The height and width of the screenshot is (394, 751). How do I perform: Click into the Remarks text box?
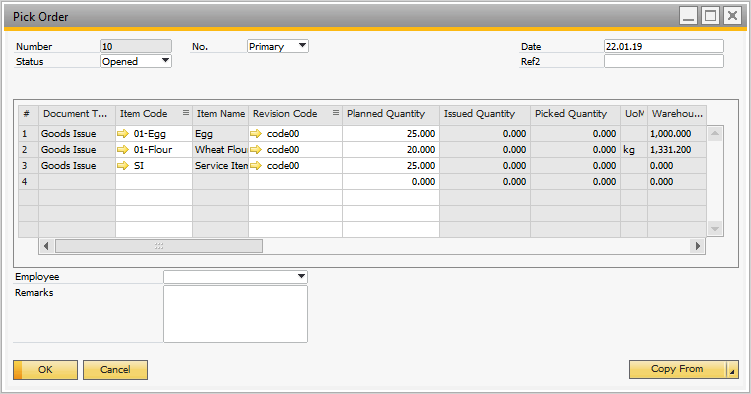click(235, 314)
